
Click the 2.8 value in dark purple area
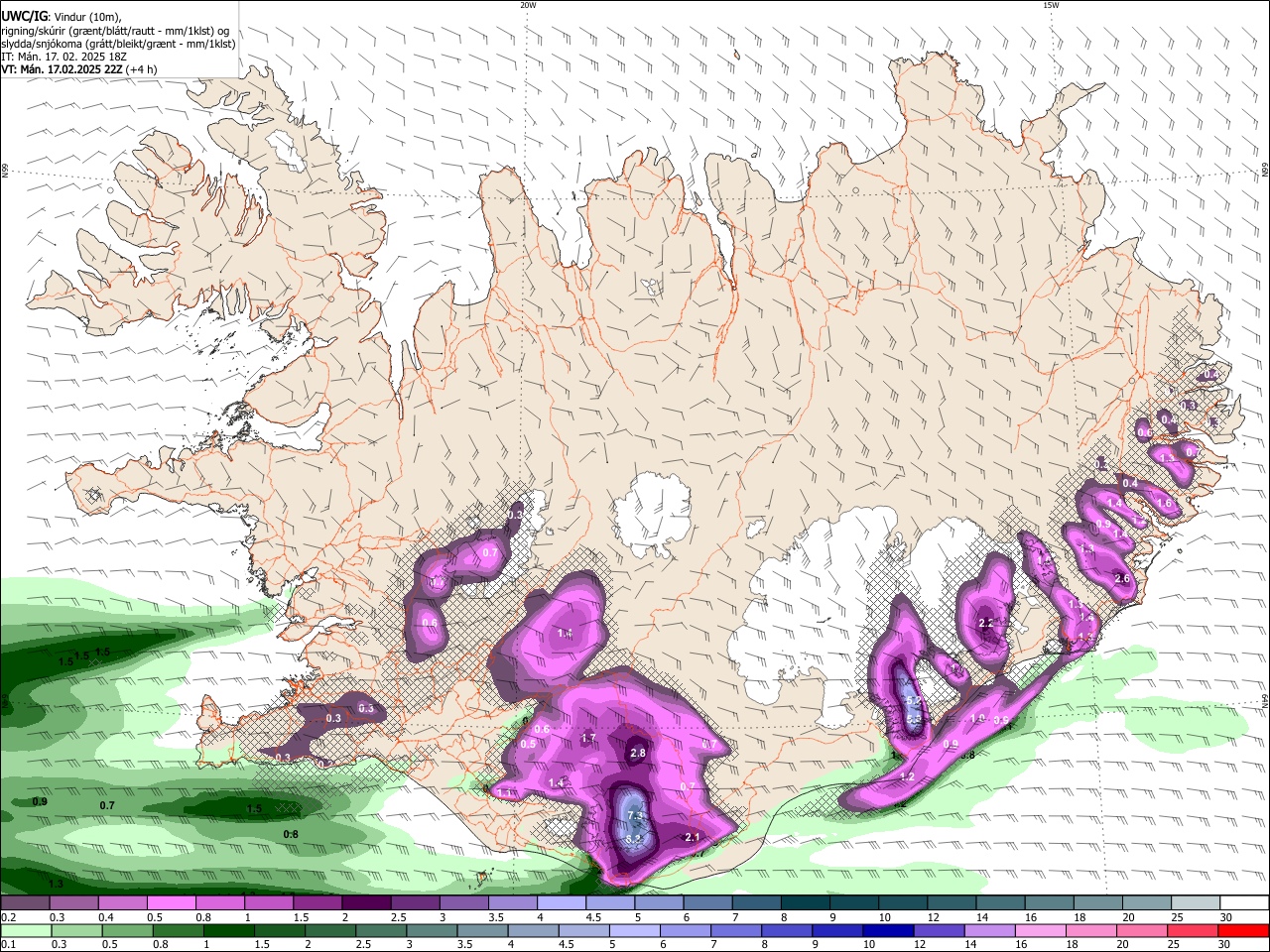[x=638, y=753]
